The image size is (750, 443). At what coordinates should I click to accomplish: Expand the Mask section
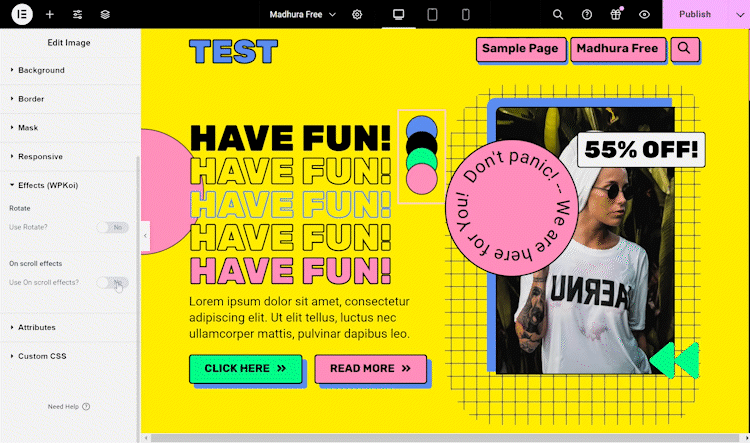[70, 127]
